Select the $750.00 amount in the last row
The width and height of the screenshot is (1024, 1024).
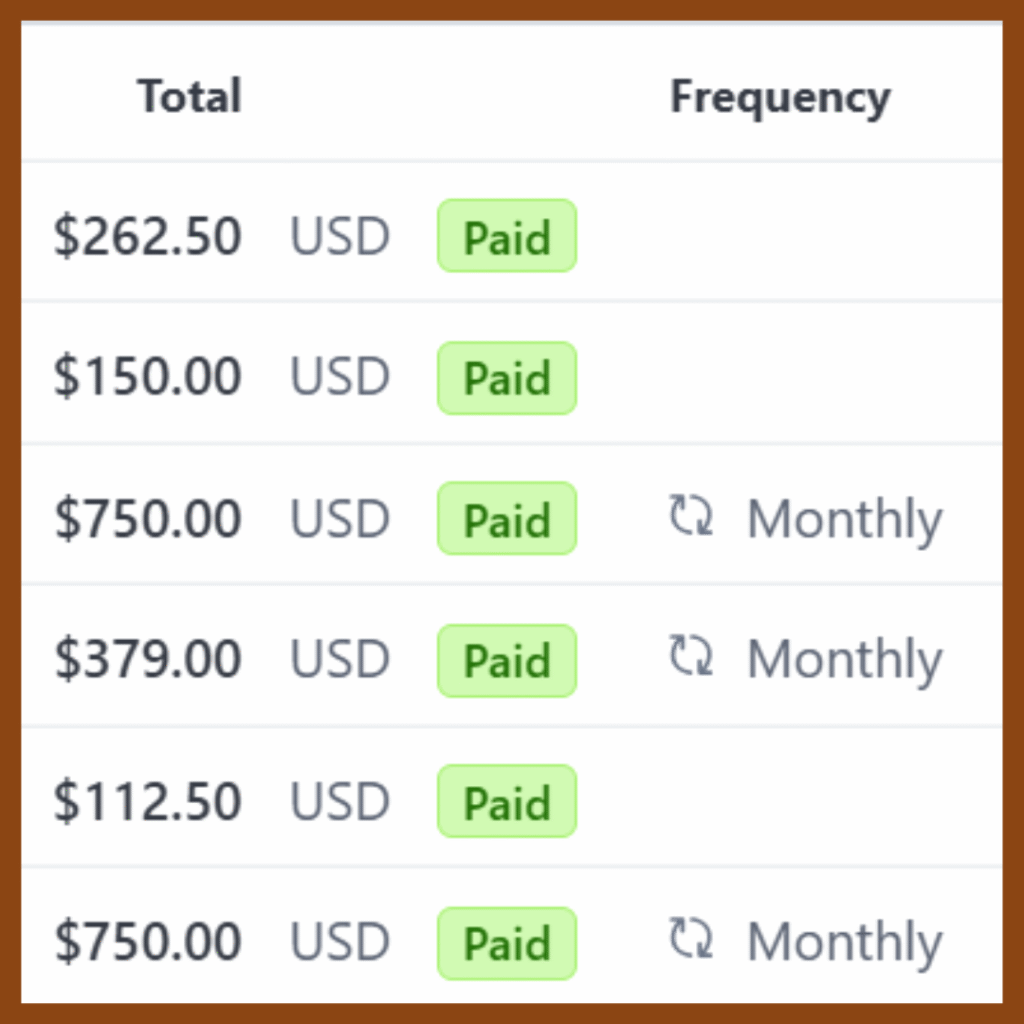point(148,941)
